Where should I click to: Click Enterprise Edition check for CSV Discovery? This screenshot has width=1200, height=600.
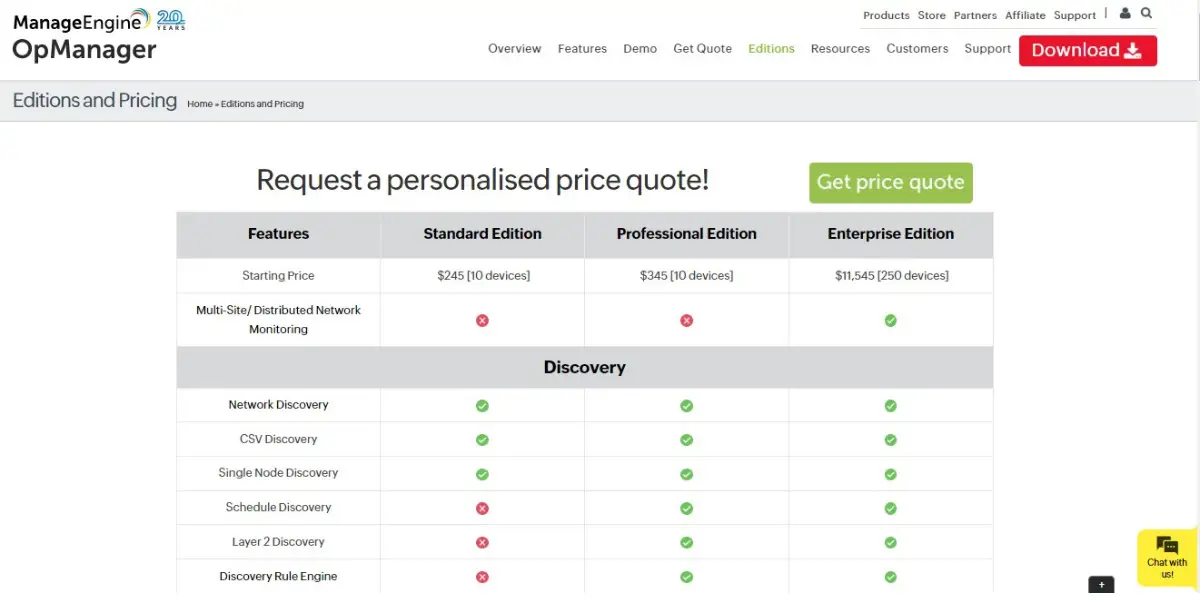click(890, 440)
